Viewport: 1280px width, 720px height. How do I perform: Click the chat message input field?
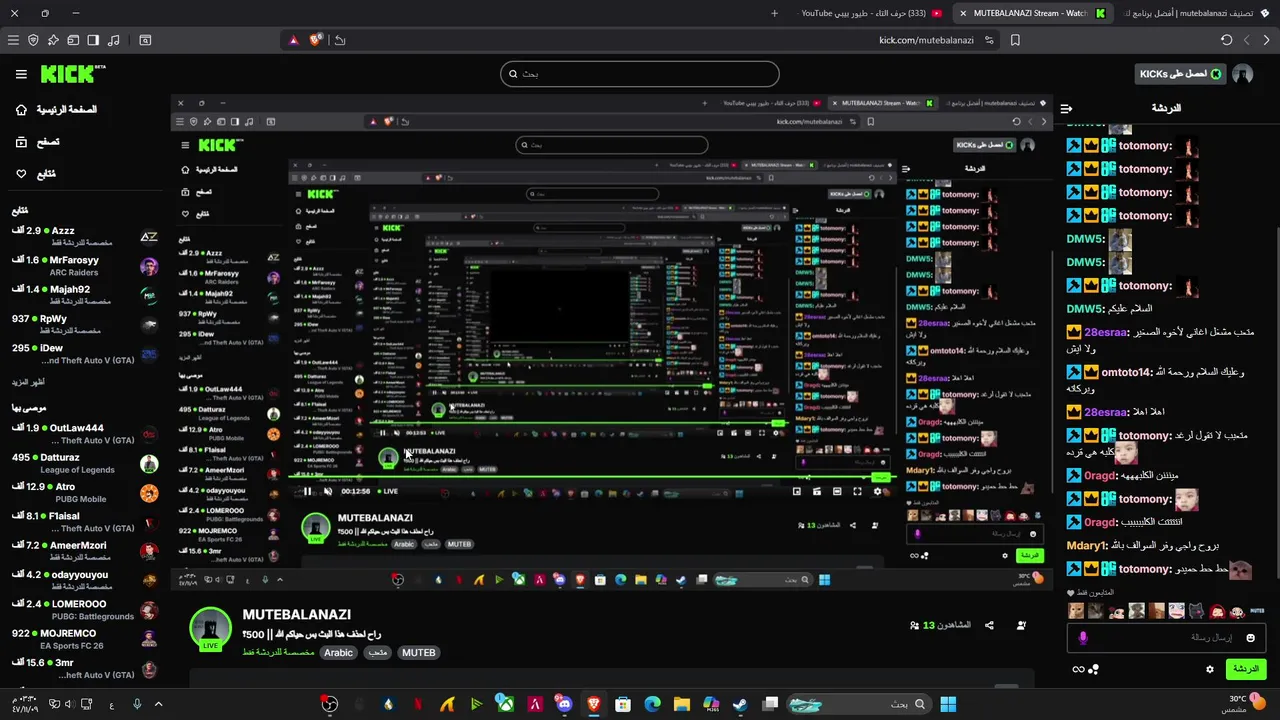1166,637
